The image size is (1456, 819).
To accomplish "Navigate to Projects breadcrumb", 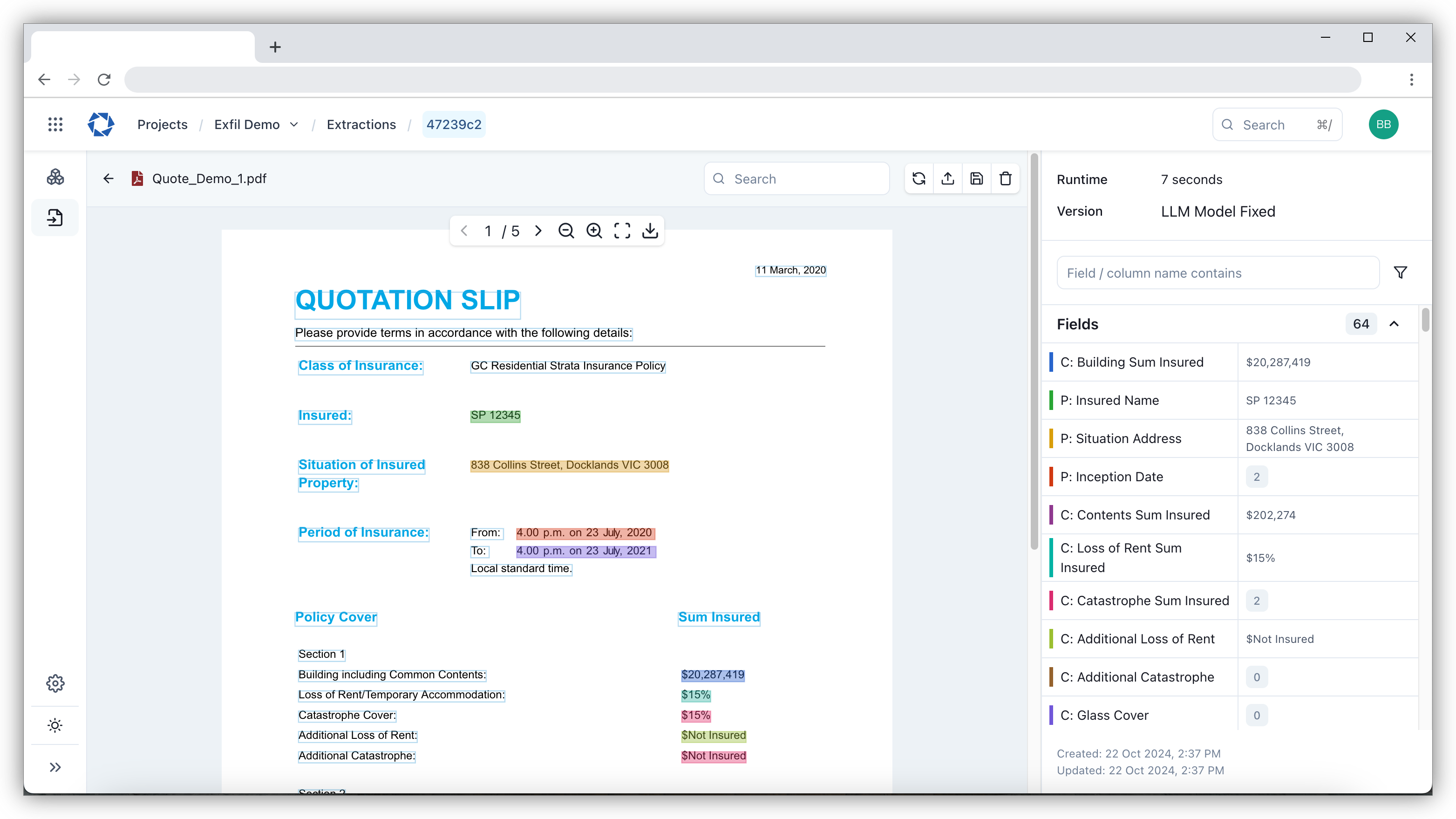I will pyautogui.click(x=162, y=124).
